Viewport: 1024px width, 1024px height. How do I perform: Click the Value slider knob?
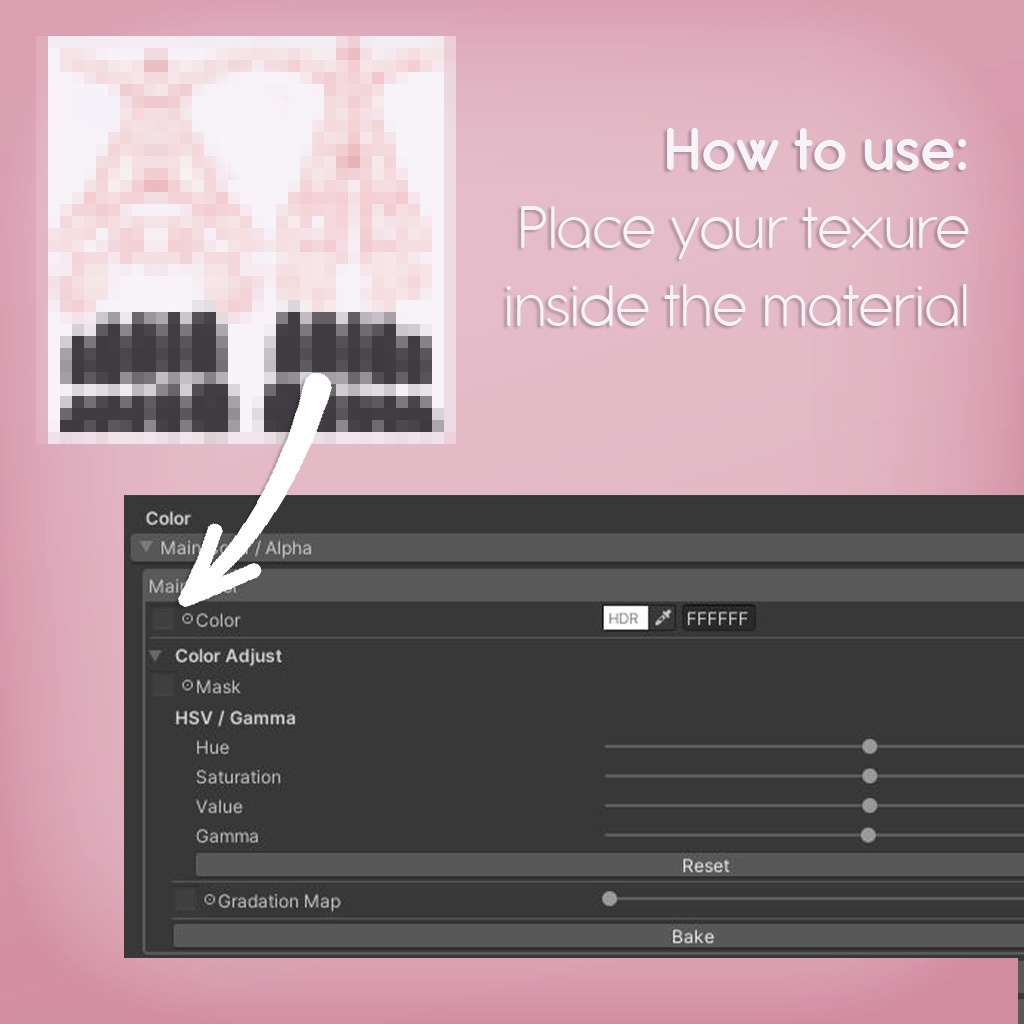click(869, 806)
